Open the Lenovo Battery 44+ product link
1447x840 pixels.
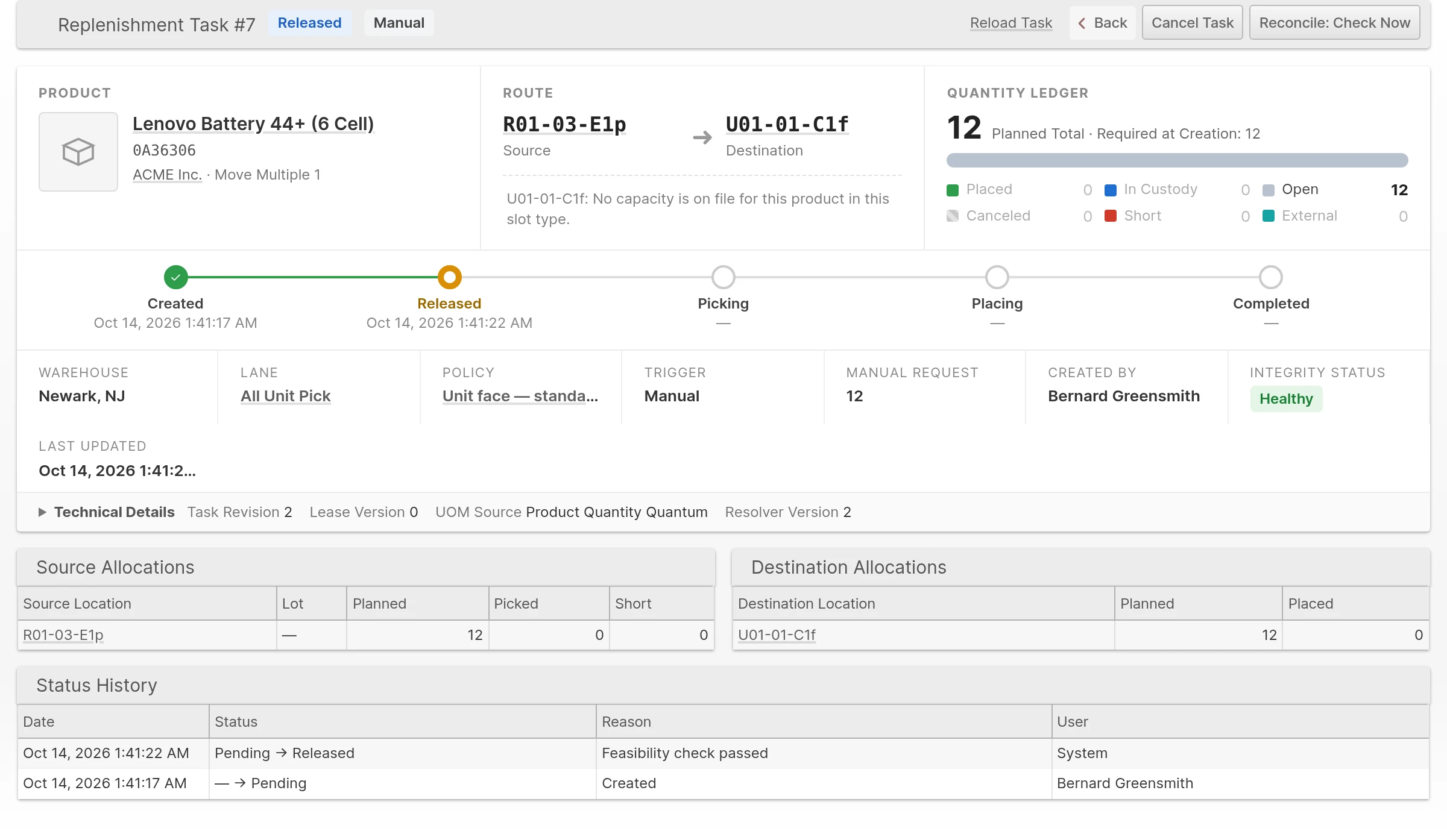[x=253, y=124]
